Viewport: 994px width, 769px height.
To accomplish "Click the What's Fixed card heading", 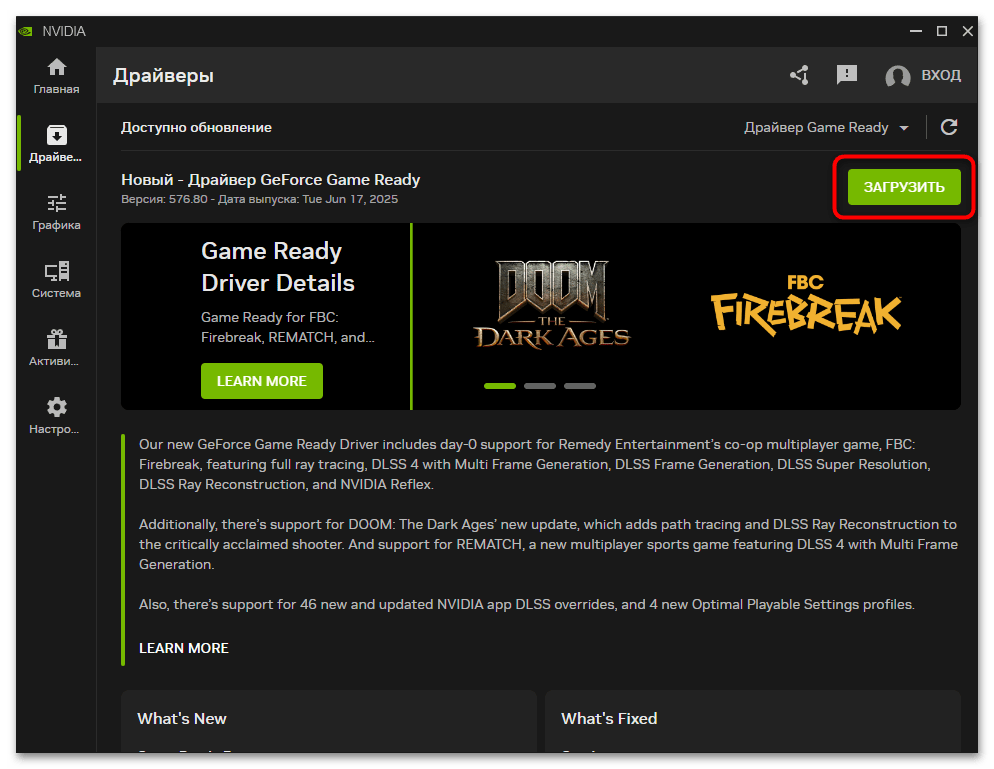I will click(609, 718).
